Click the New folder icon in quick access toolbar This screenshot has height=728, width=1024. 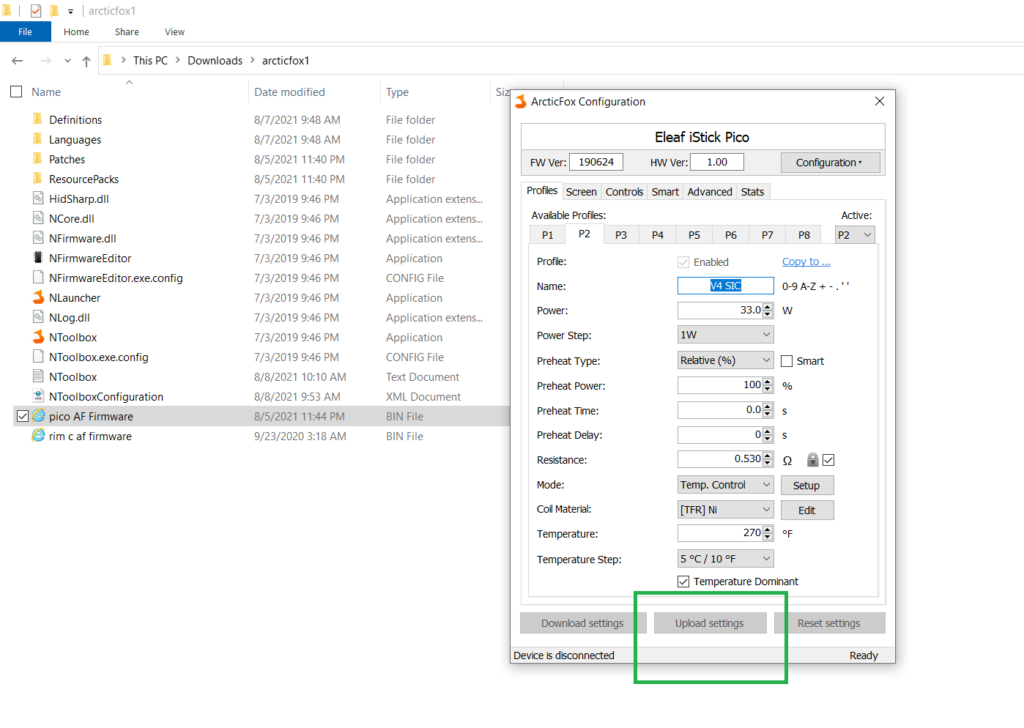click(54, 10)
